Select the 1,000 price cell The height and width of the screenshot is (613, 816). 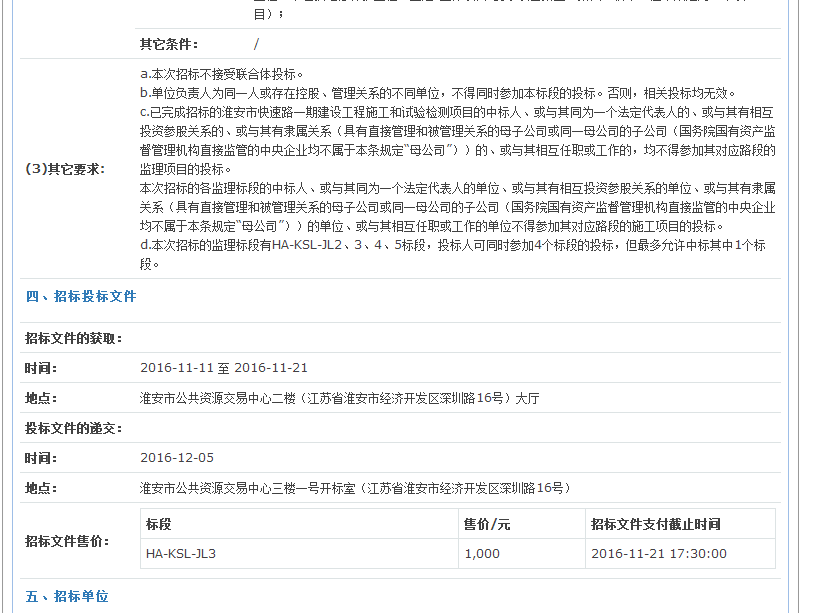tap(481, 553)
